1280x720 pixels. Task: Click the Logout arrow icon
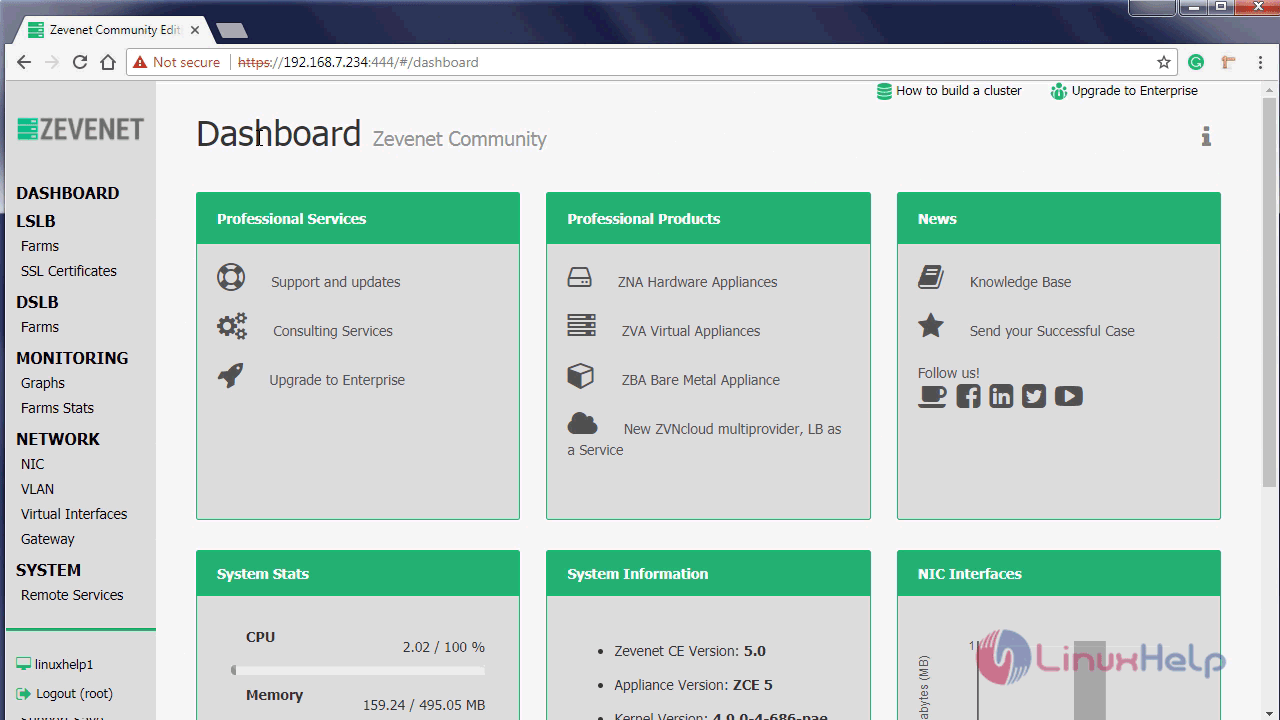point(23,693)
